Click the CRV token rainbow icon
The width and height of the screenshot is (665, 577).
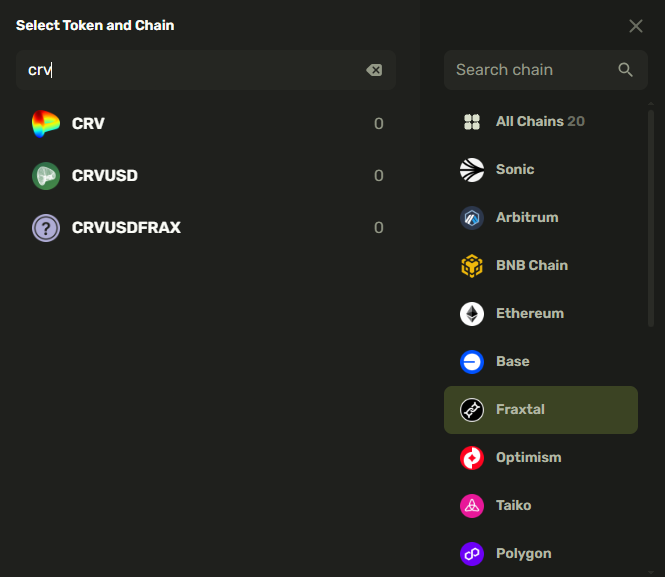[46, 124]
